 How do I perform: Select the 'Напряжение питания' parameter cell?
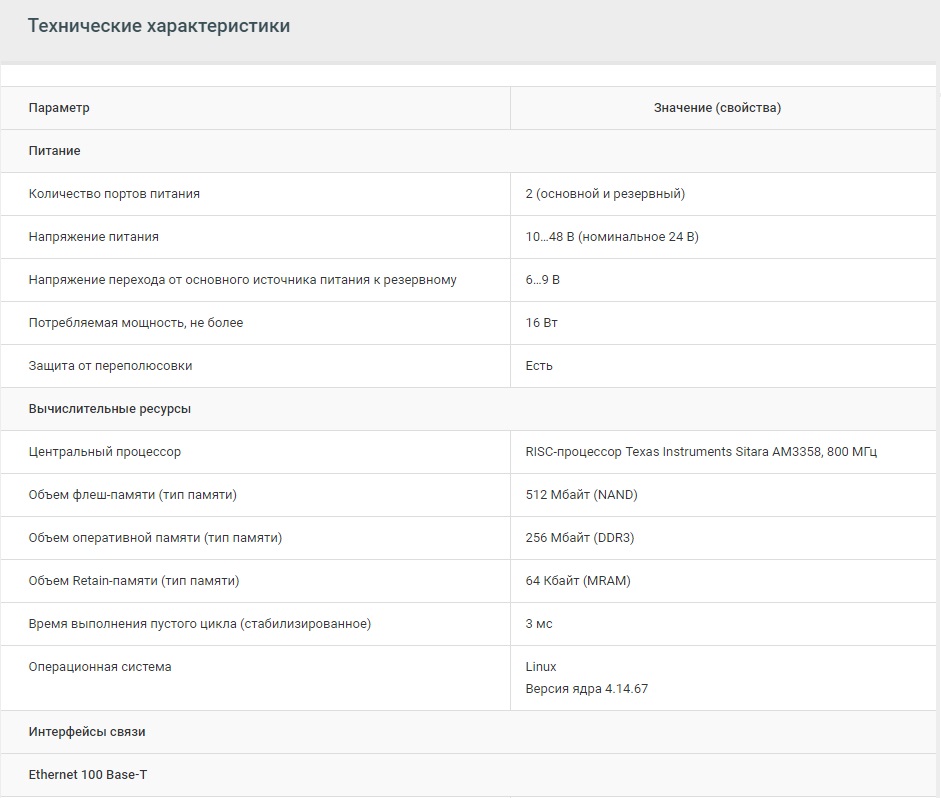pyautogui.click(x=94, y=237)
